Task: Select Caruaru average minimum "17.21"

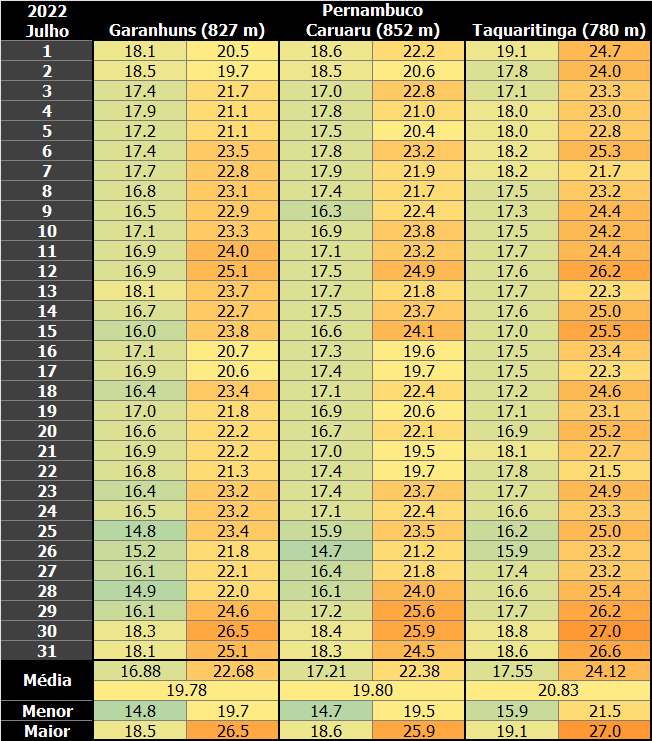Action: pos(326,671)
